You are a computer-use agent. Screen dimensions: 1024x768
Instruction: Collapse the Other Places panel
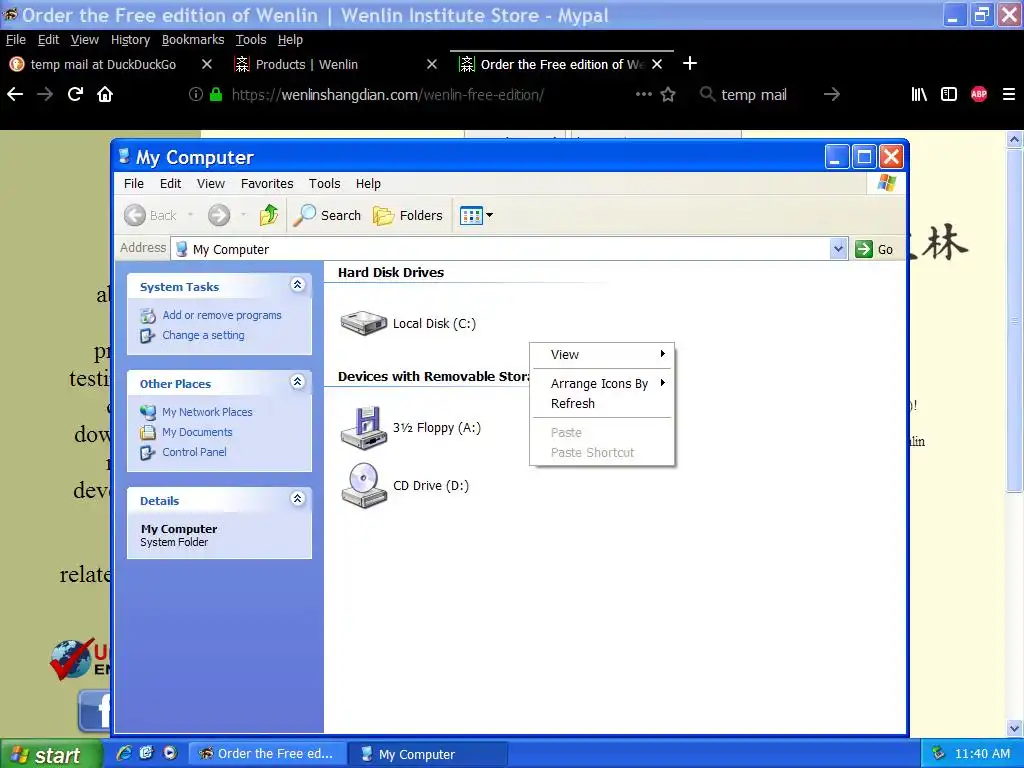(x=297, y=381)
